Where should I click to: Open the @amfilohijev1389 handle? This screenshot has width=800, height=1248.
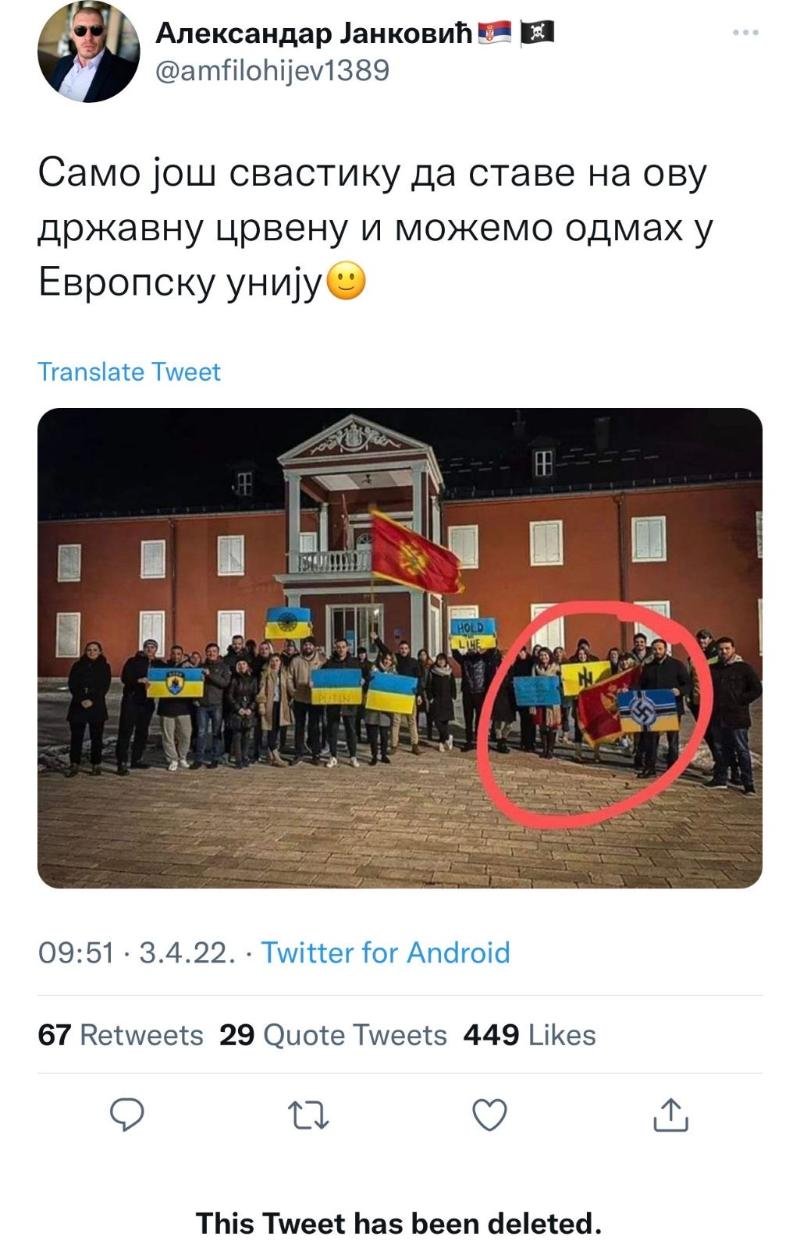[x=272, y=72]
